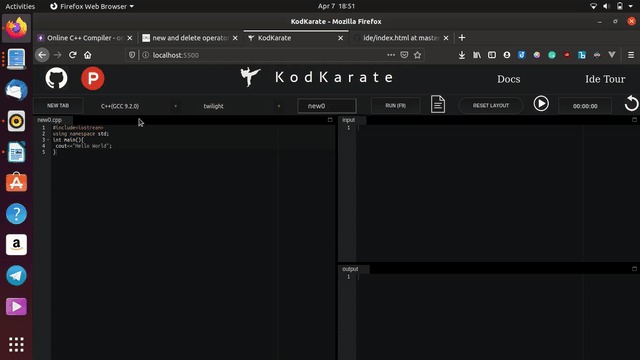This screenshot has width=640, height=360.
Task: Open Activities overview
Action: (x=20, y=6)
